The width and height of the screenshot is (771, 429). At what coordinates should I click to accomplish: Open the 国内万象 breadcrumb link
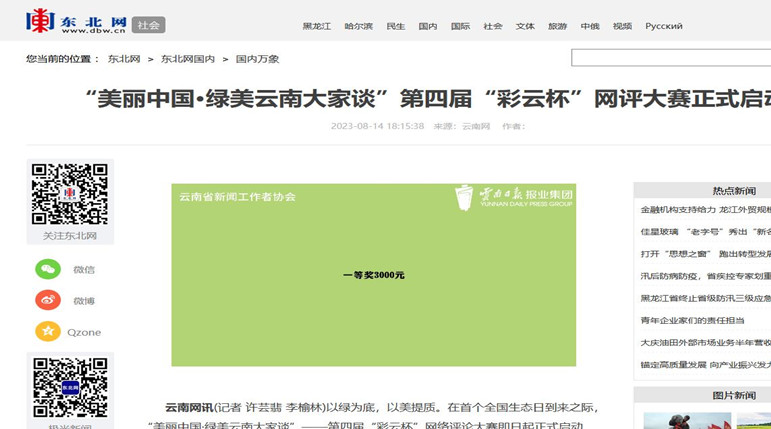257,59
